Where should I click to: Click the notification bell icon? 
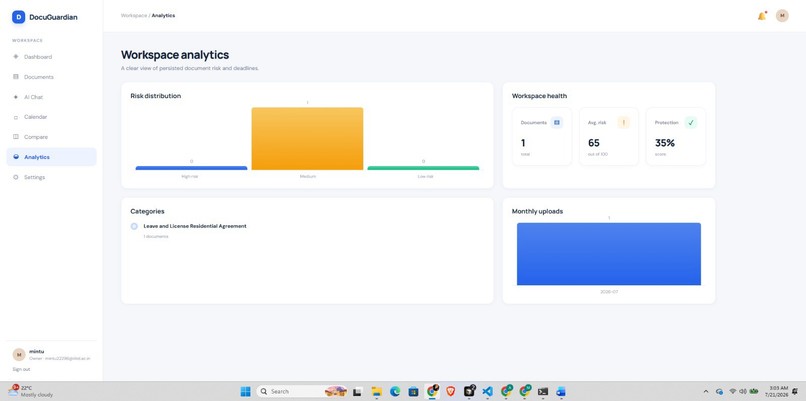pos(762,16)
